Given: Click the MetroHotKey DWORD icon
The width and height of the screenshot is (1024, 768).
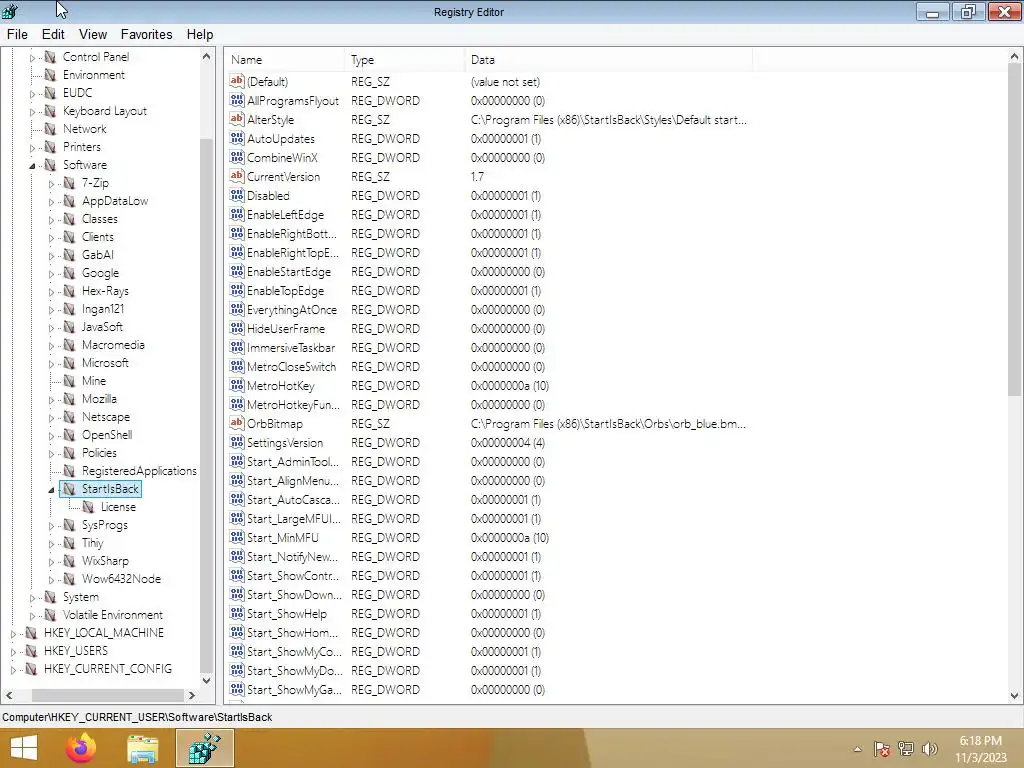Looking at the screenshot, I should (236, 385).
